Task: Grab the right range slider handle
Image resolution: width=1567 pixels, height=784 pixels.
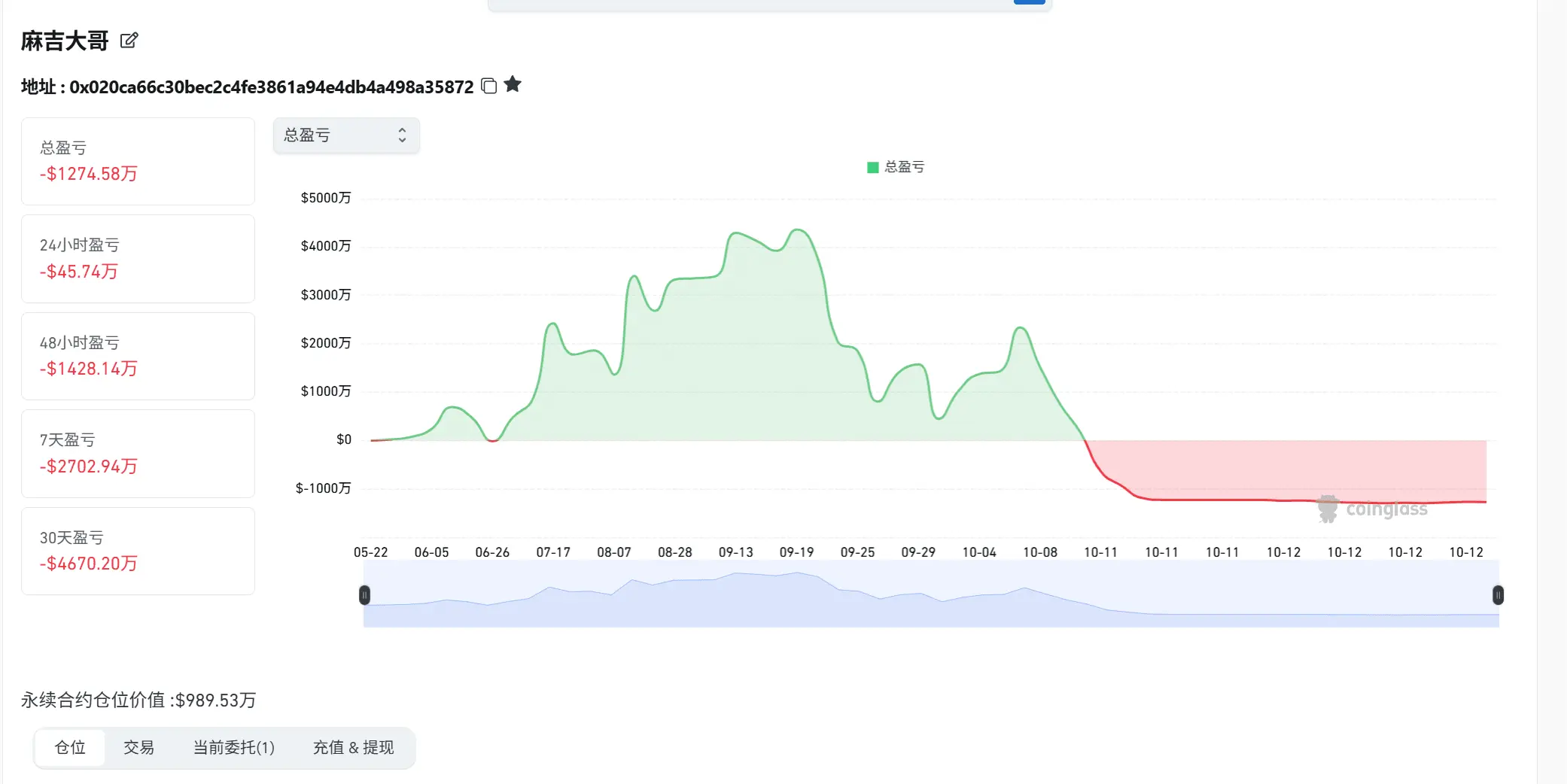Action: [1498, 595]
